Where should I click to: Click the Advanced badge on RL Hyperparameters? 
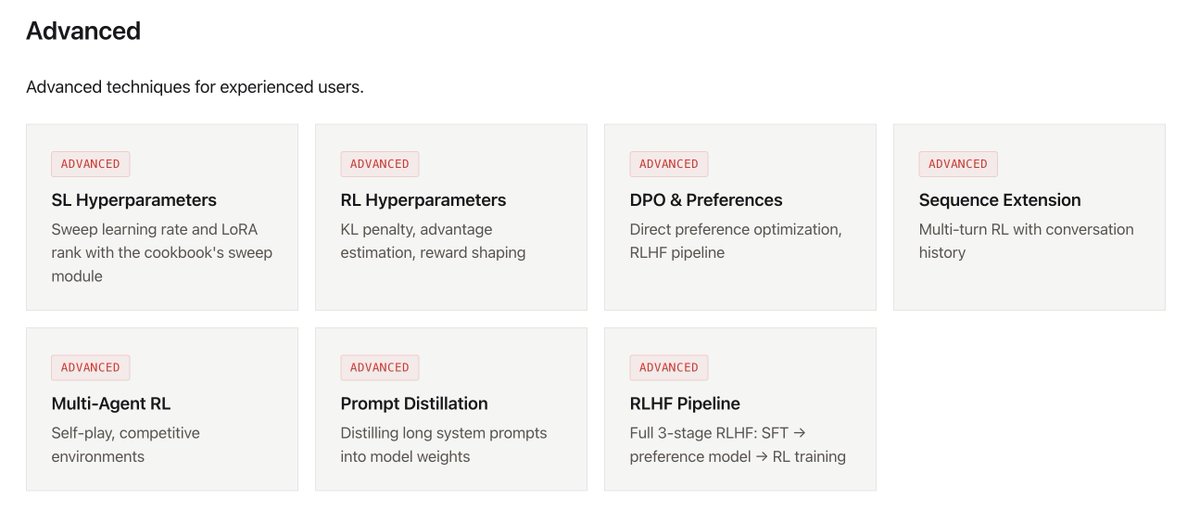[379, 164]
